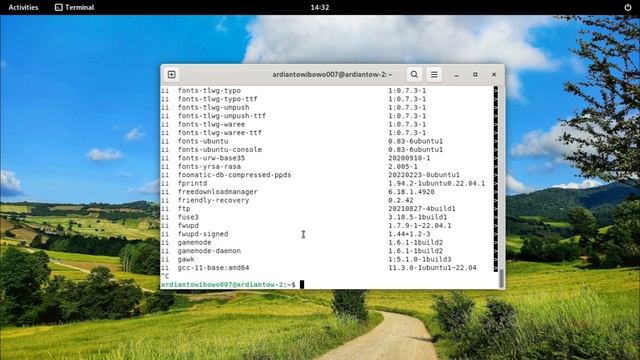Click version 1.44+1.2-3
640x360 pixels.
click(x=409, y=234)
